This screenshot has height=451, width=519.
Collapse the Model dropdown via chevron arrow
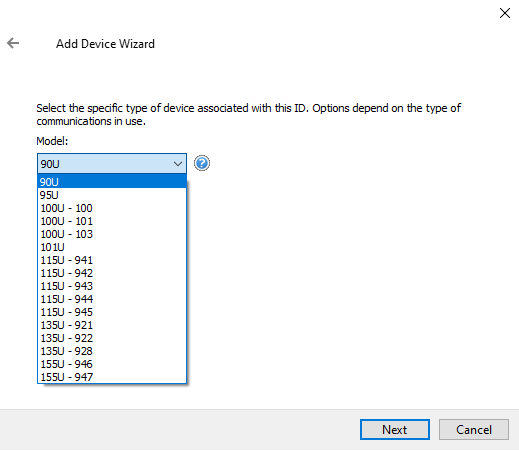click(178, 164)
